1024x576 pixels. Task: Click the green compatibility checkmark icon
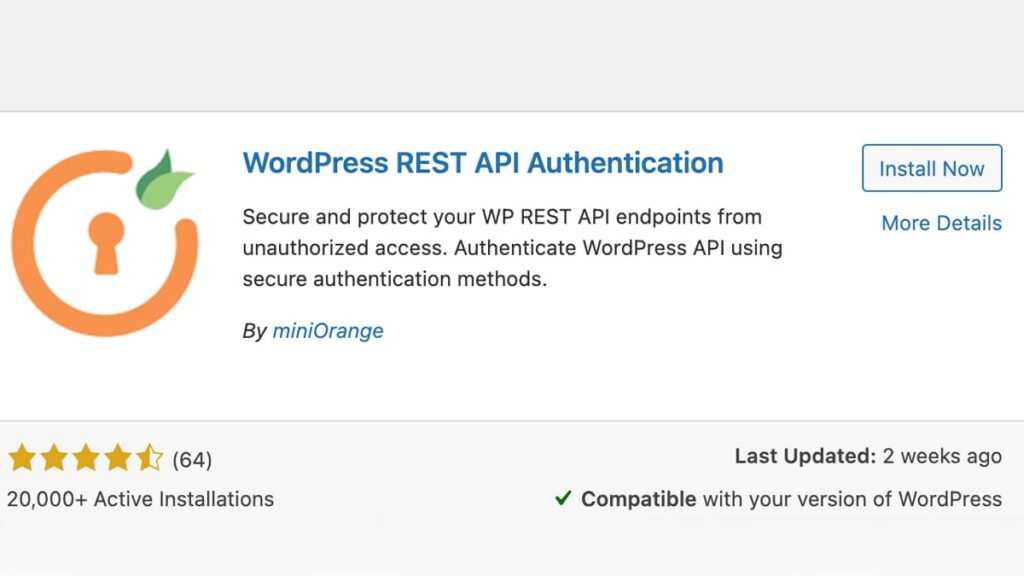tap(563, 498)
